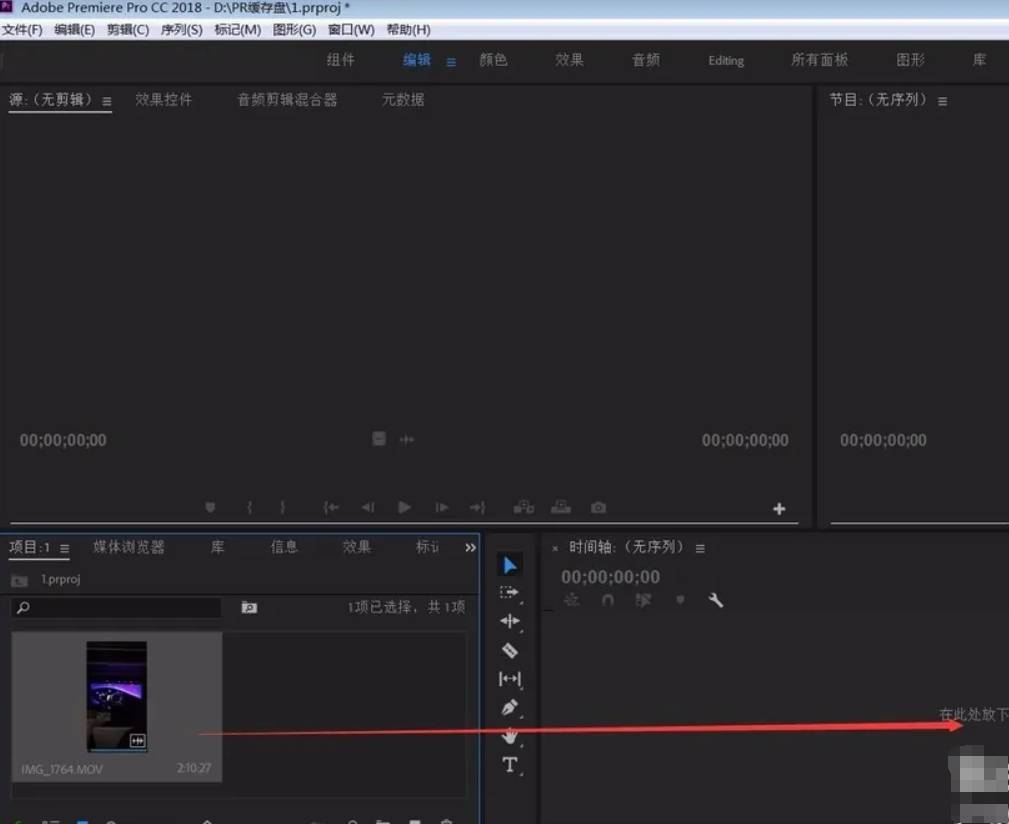Open the 效果控件 tab
The image size is (1009, 824).
coord(163,100)
